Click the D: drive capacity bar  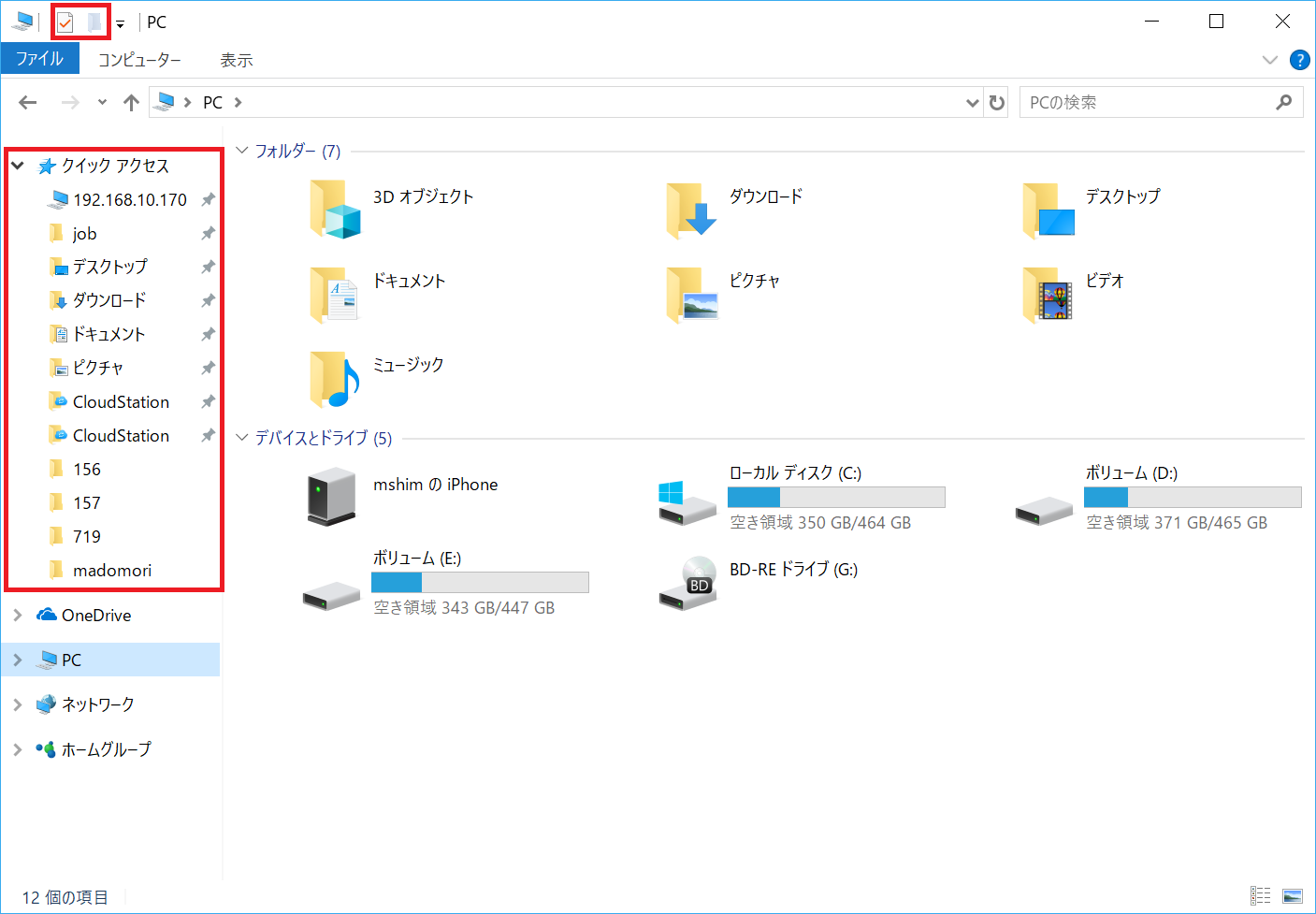click(1193, 497)
